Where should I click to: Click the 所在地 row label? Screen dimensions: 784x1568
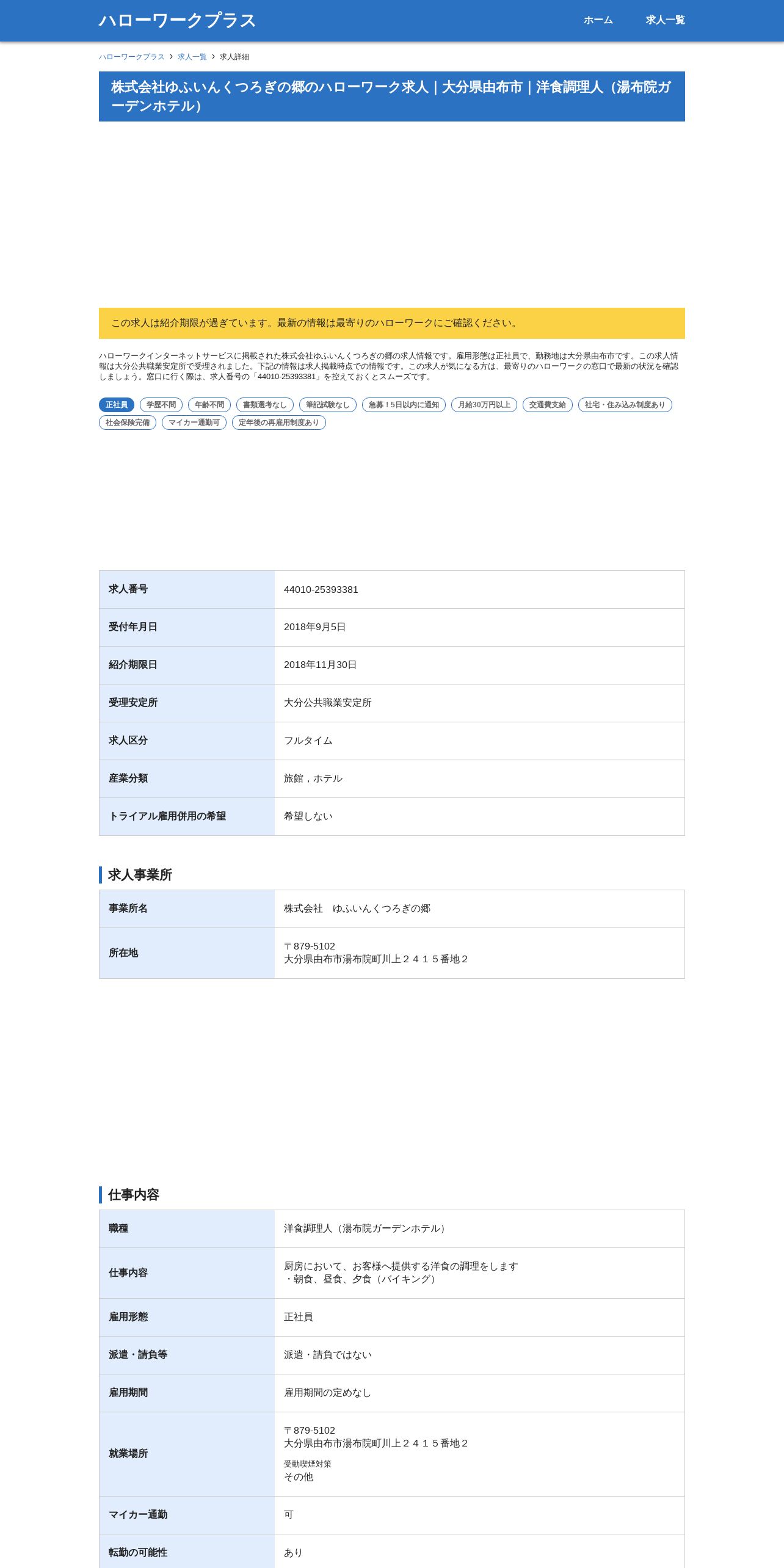tap(123, 953)
